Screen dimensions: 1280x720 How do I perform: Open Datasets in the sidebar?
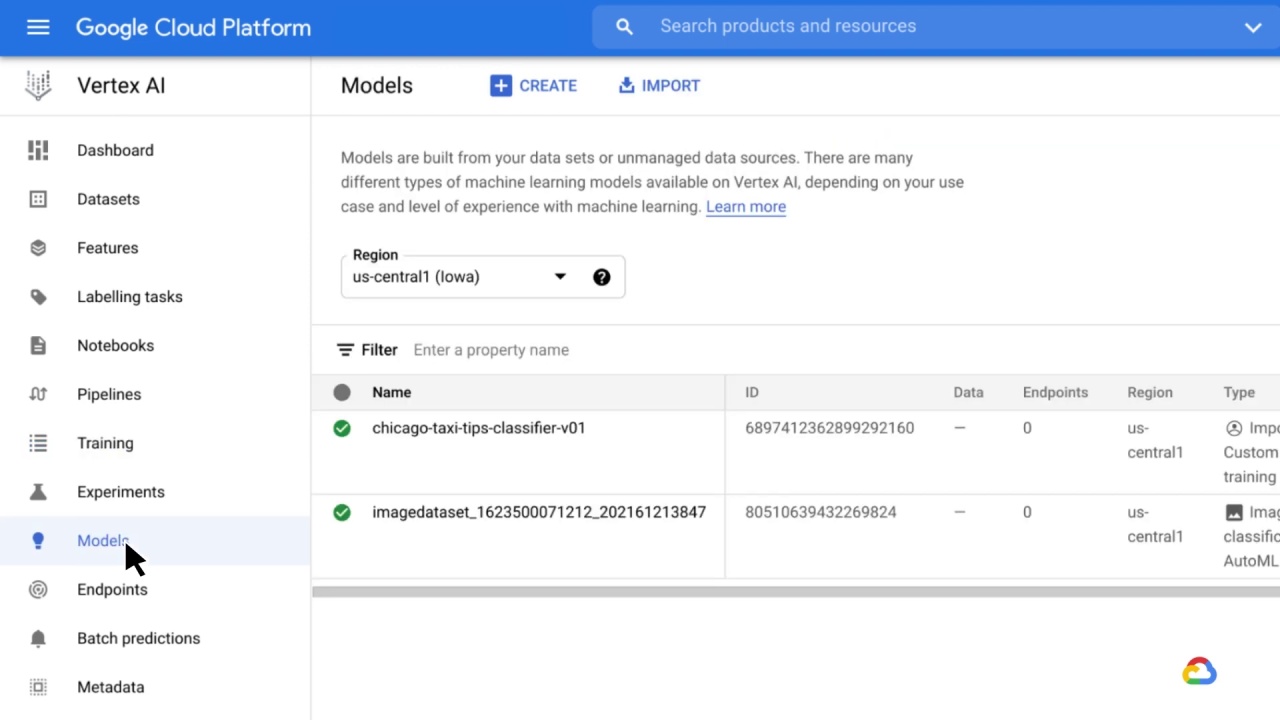(108, 199)
